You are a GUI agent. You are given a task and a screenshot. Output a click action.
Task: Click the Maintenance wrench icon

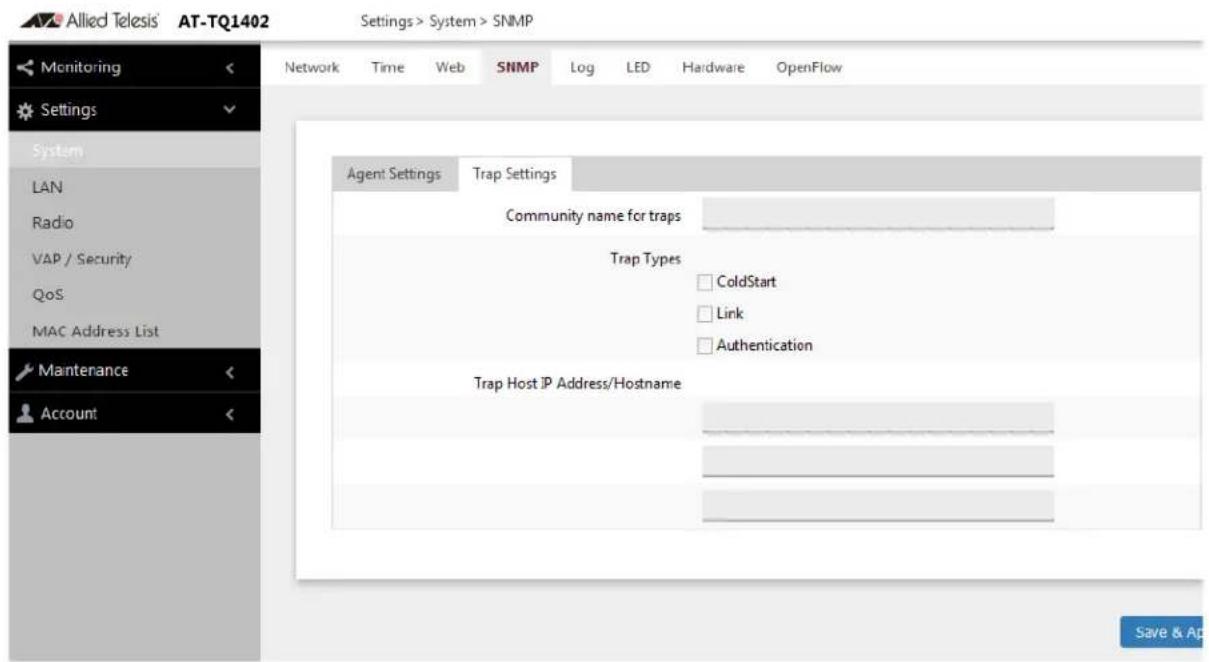(23, 371)
